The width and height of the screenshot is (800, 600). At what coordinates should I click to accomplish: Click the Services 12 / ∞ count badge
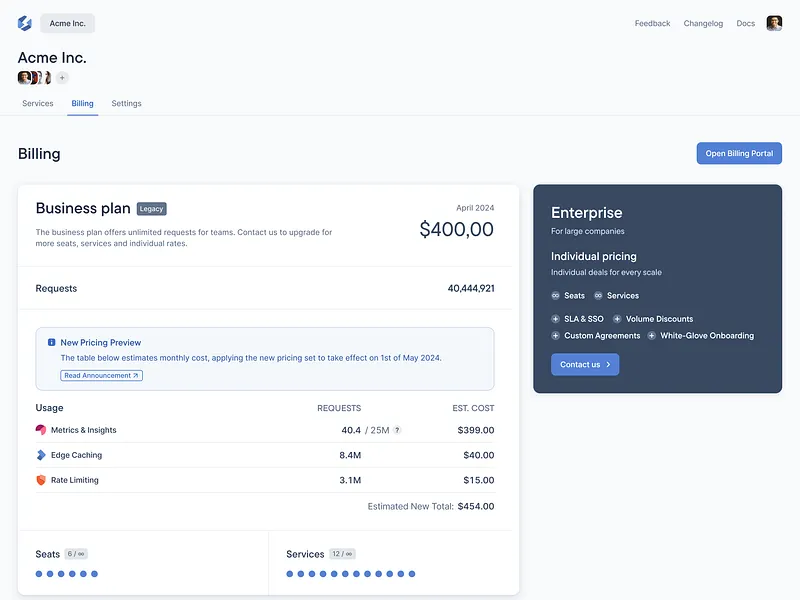(x=342, y=554)
